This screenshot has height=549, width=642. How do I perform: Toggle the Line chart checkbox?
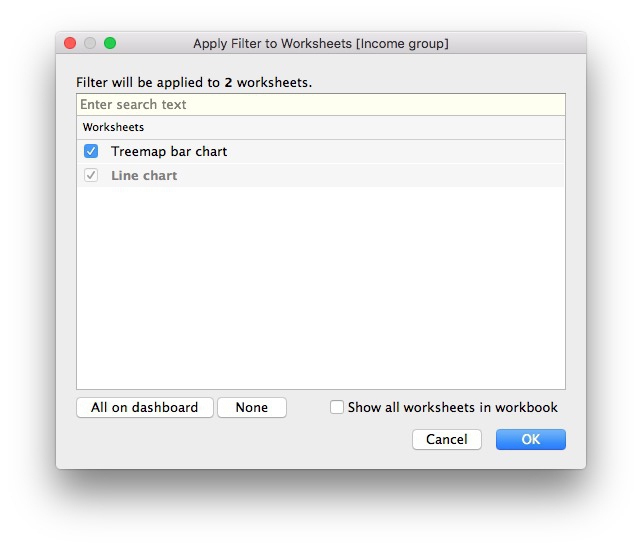tap(91, 176)
